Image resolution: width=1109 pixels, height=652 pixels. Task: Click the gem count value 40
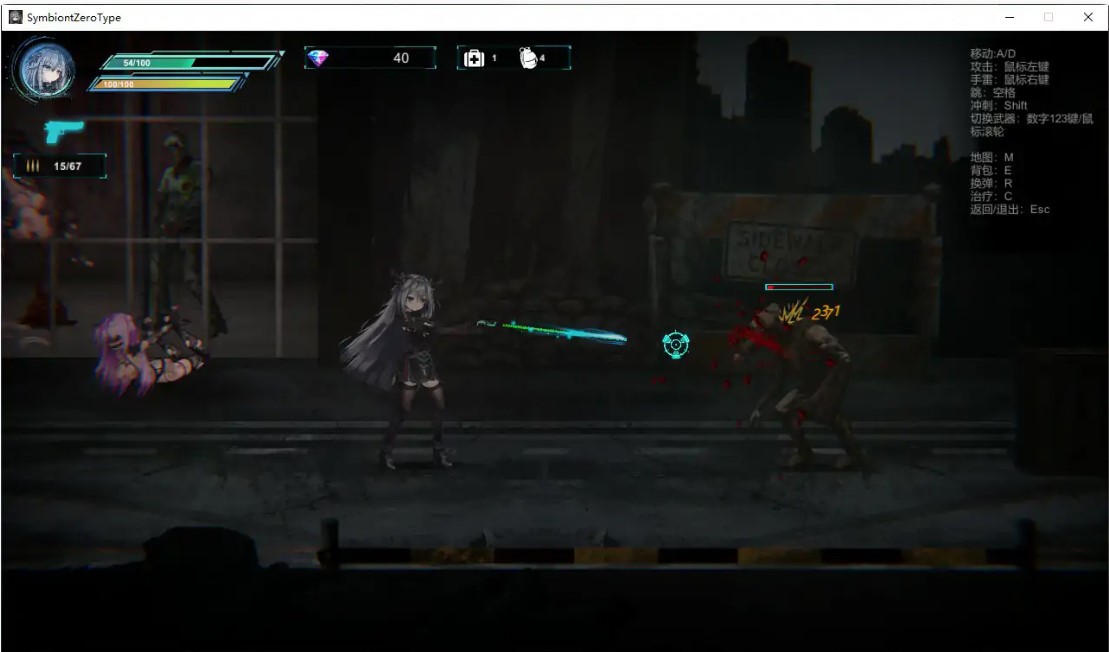pos(401,58)
